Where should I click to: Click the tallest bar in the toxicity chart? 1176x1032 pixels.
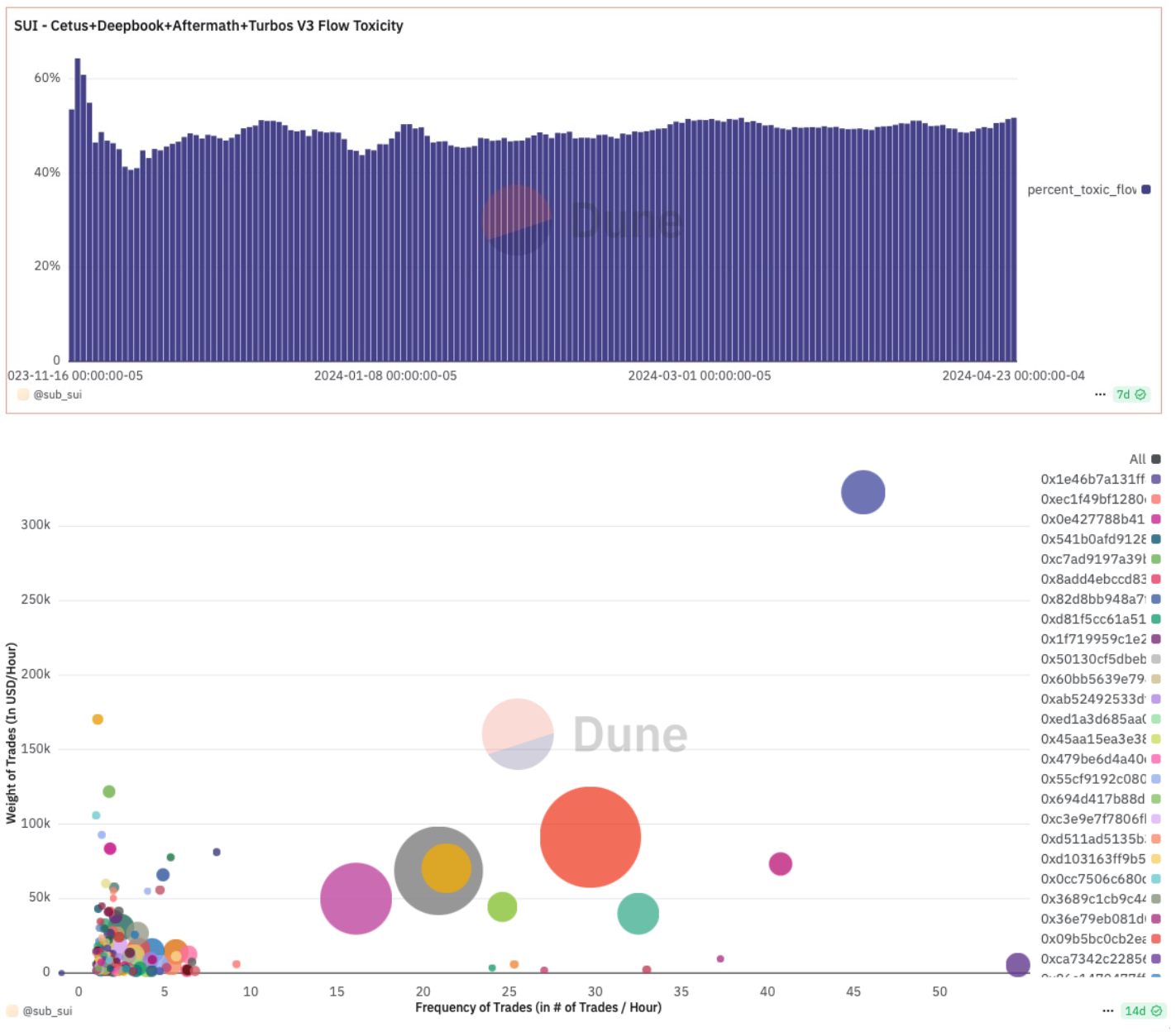point(78,207)
